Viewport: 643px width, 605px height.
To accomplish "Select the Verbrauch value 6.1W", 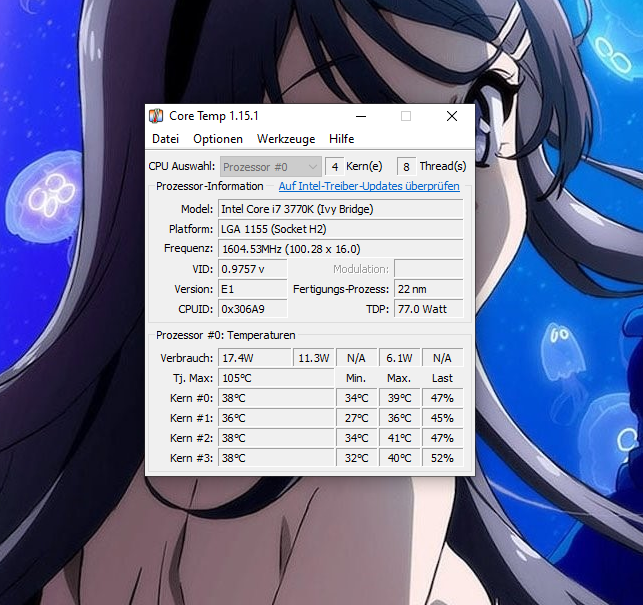I will point(399,358).
